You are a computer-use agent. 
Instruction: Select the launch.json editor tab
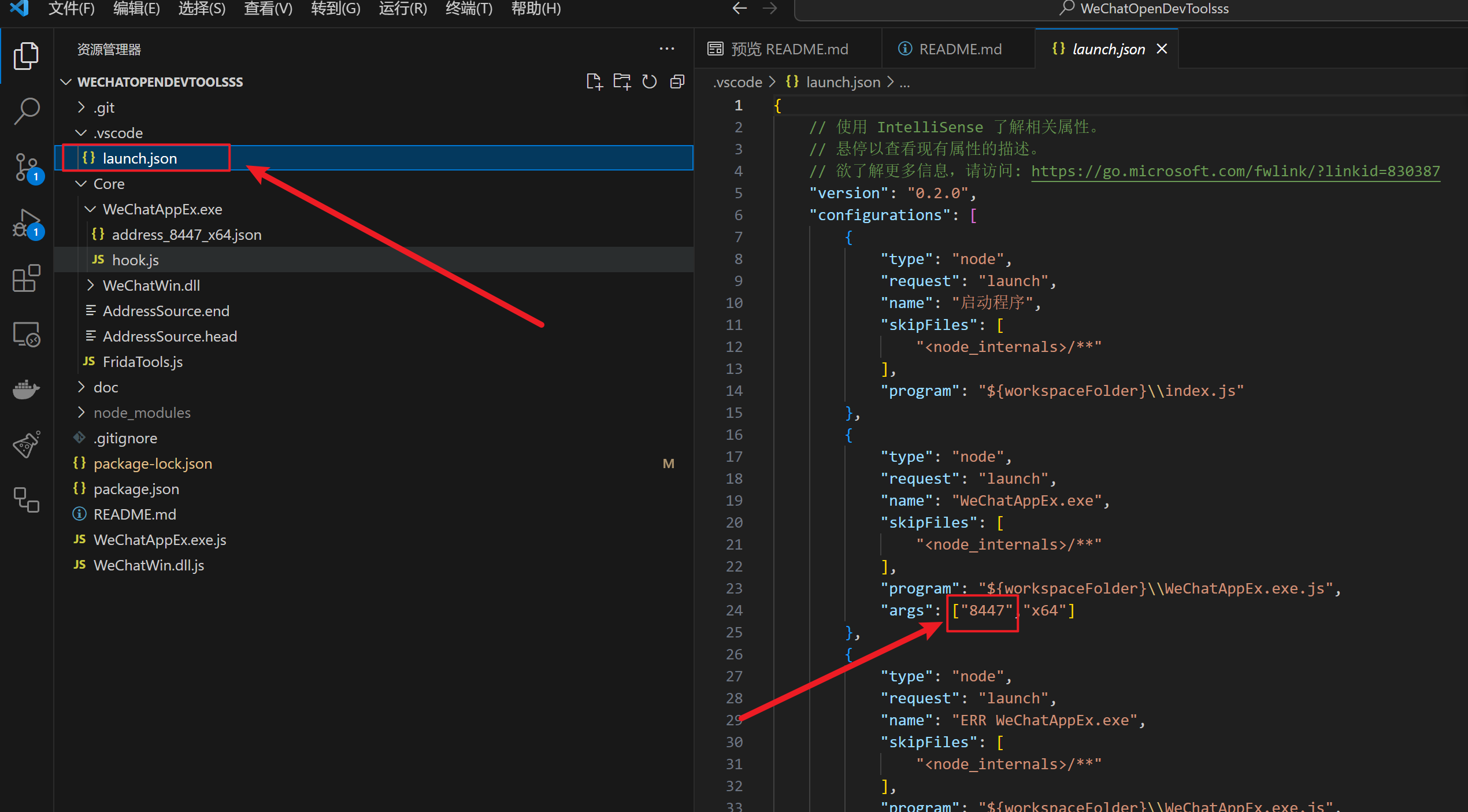1107,49
